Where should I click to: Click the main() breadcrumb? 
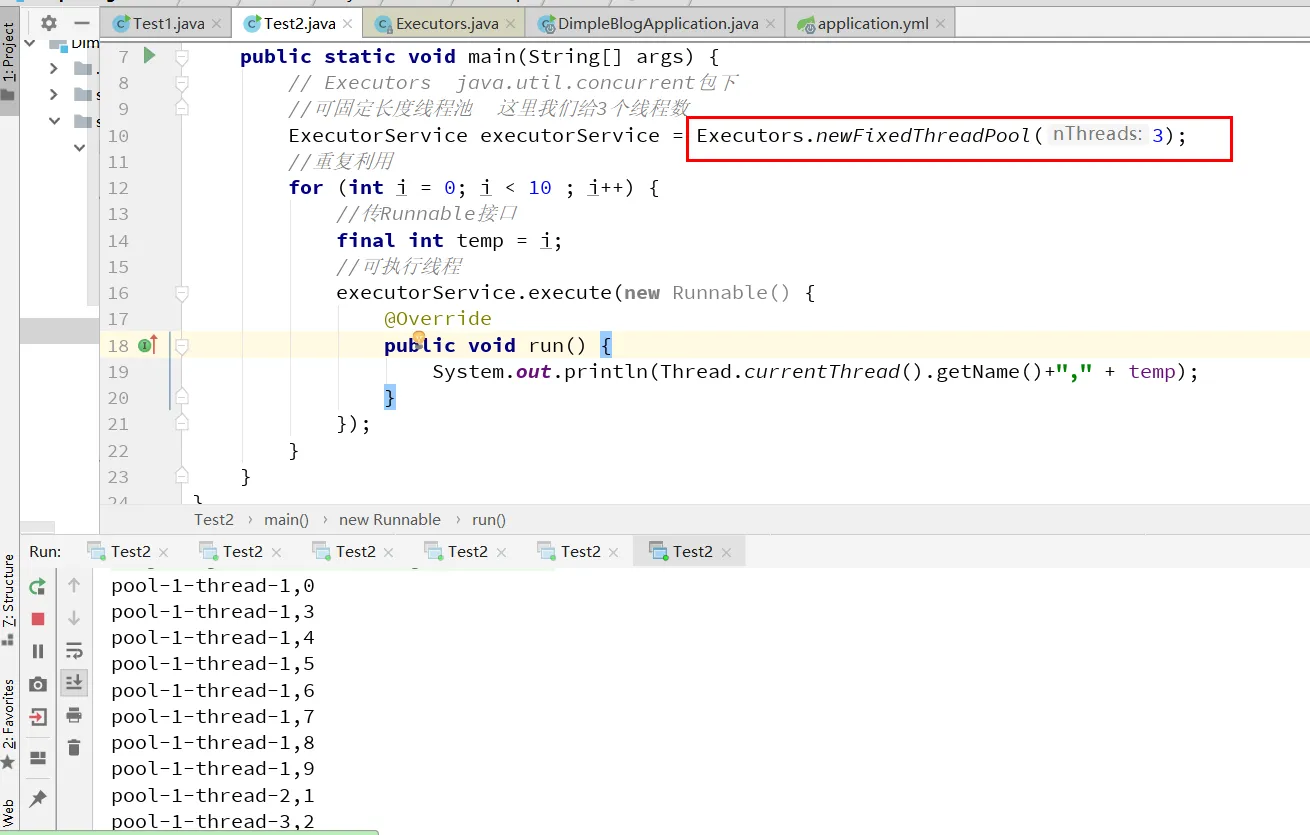(286, 519)
